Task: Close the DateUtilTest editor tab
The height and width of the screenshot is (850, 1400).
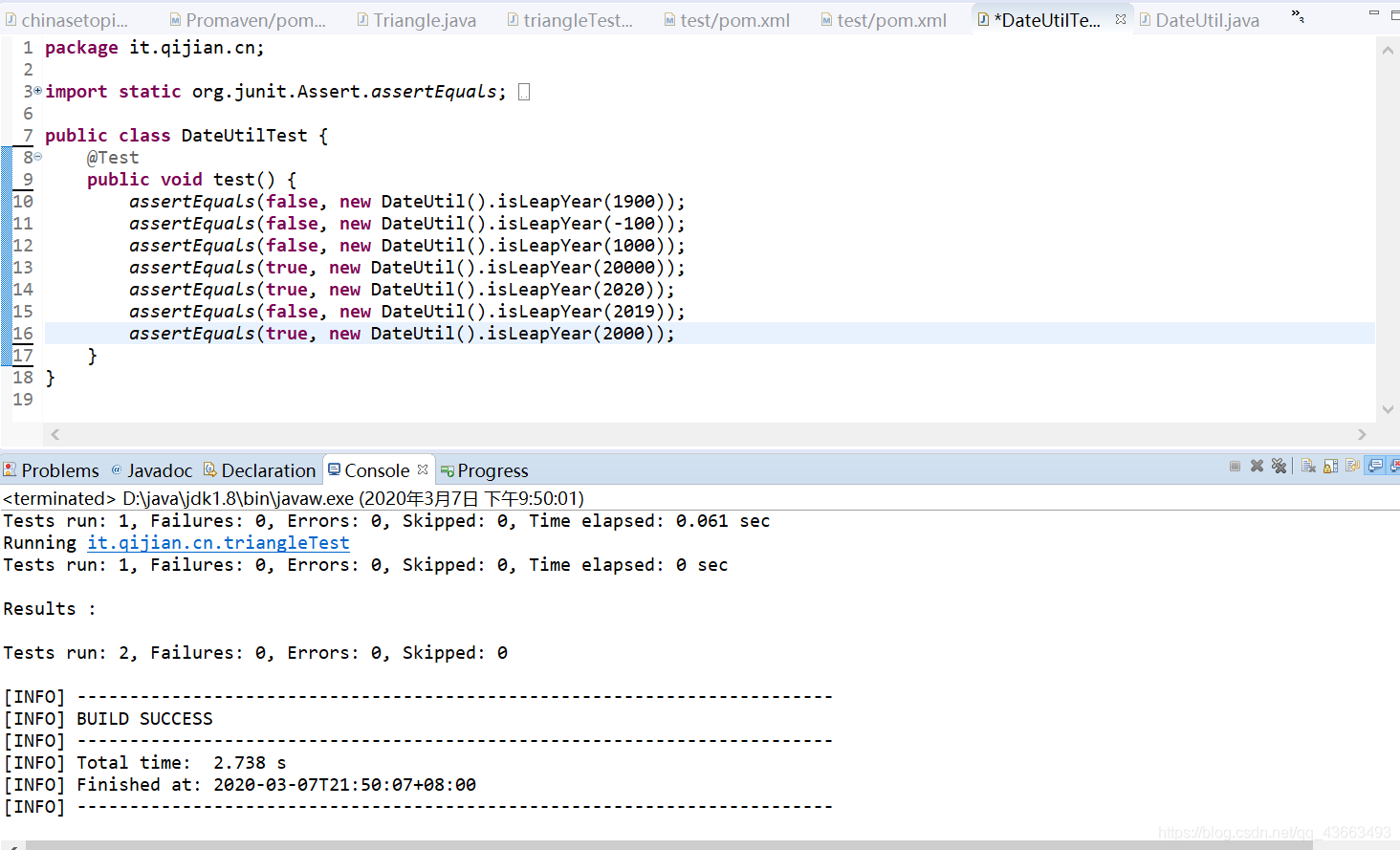Action: 1121,19
